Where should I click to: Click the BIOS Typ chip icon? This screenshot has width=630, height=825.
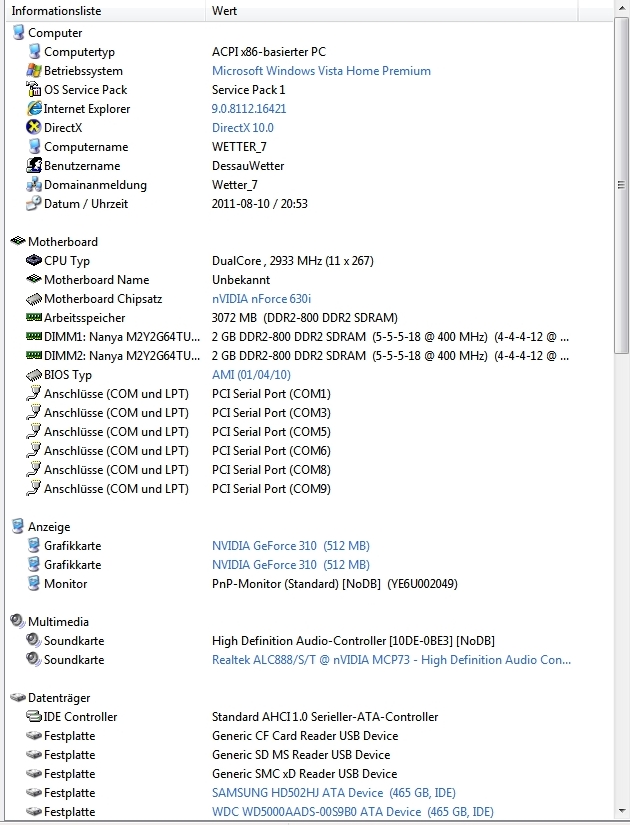click(x=34, y=375)
